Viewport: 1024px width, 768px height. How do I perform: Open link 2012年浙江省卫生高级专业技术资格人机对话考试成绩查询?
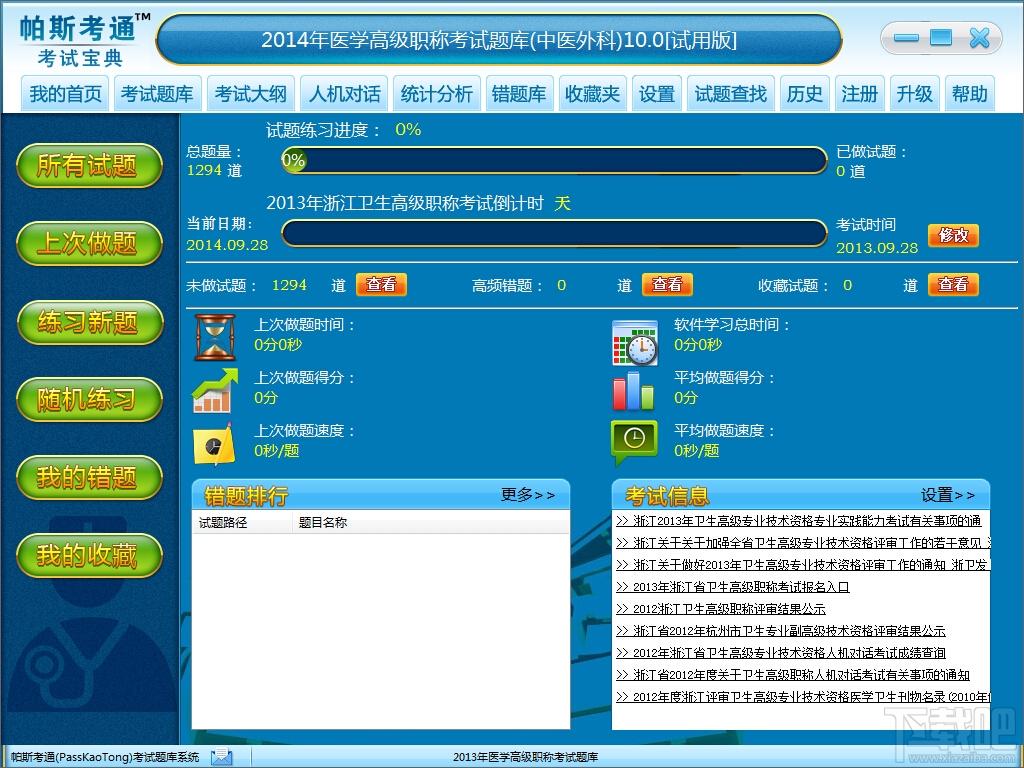pos(781,652)
